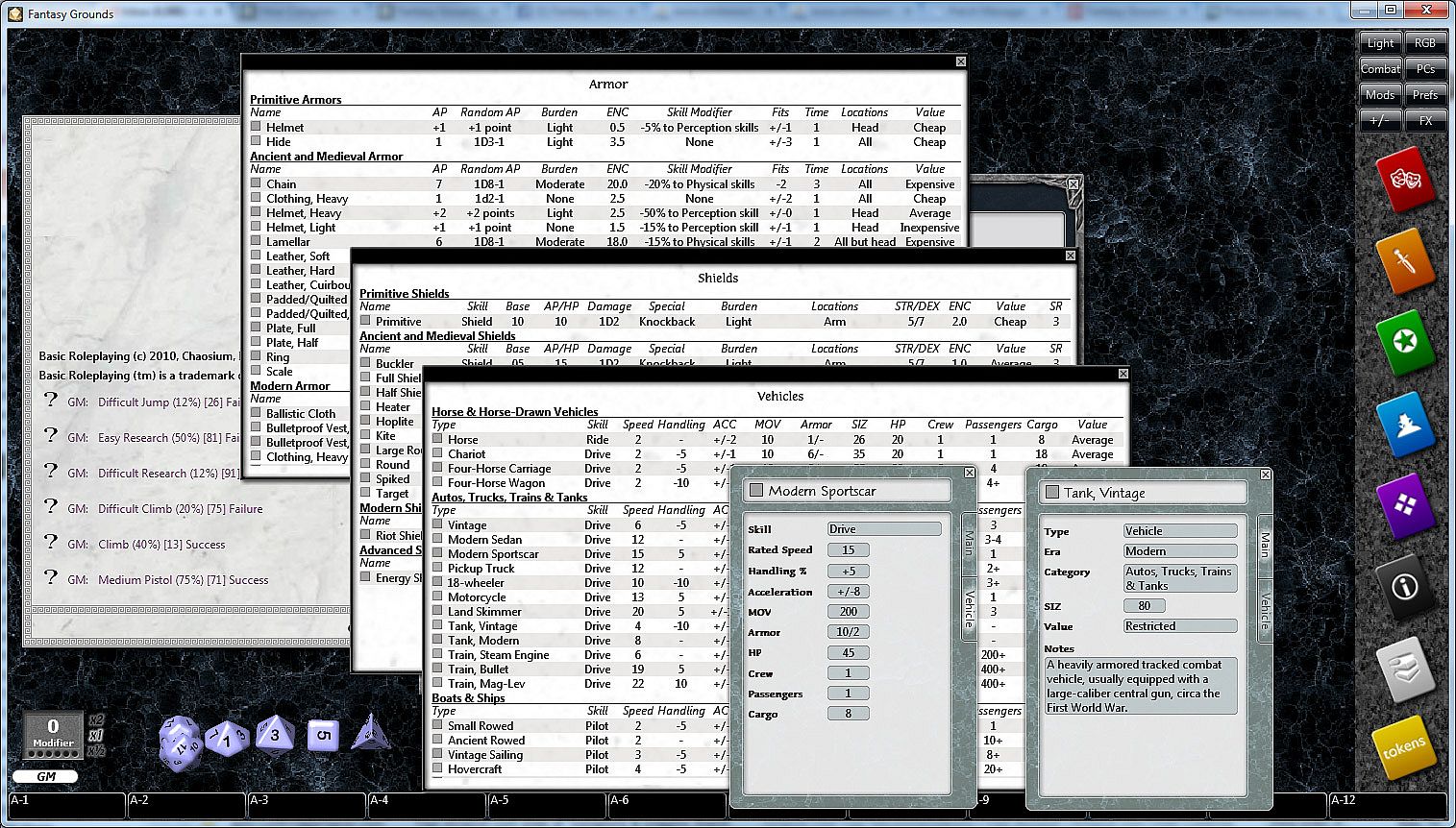
Task: Click the question mark icon beside Climb (40%) Success
Action: [x=51, y=542]
